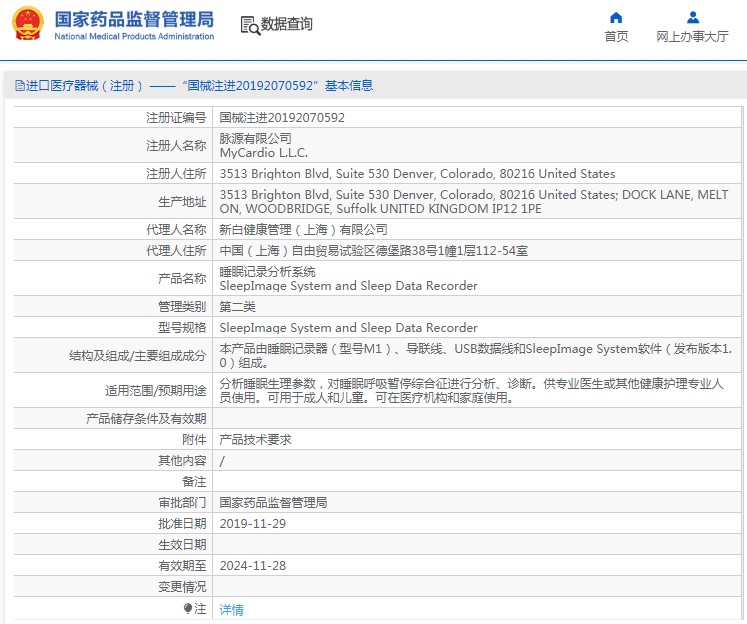Click the 附件 label
747x624 pixels.
click(x=194, y=440)
